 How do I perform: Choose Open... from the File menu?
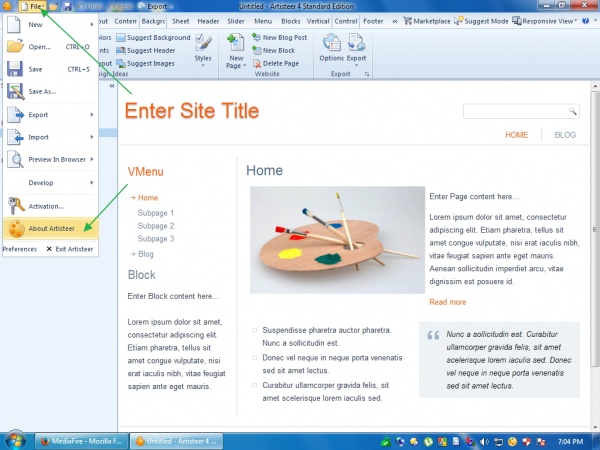coord(51,47)
